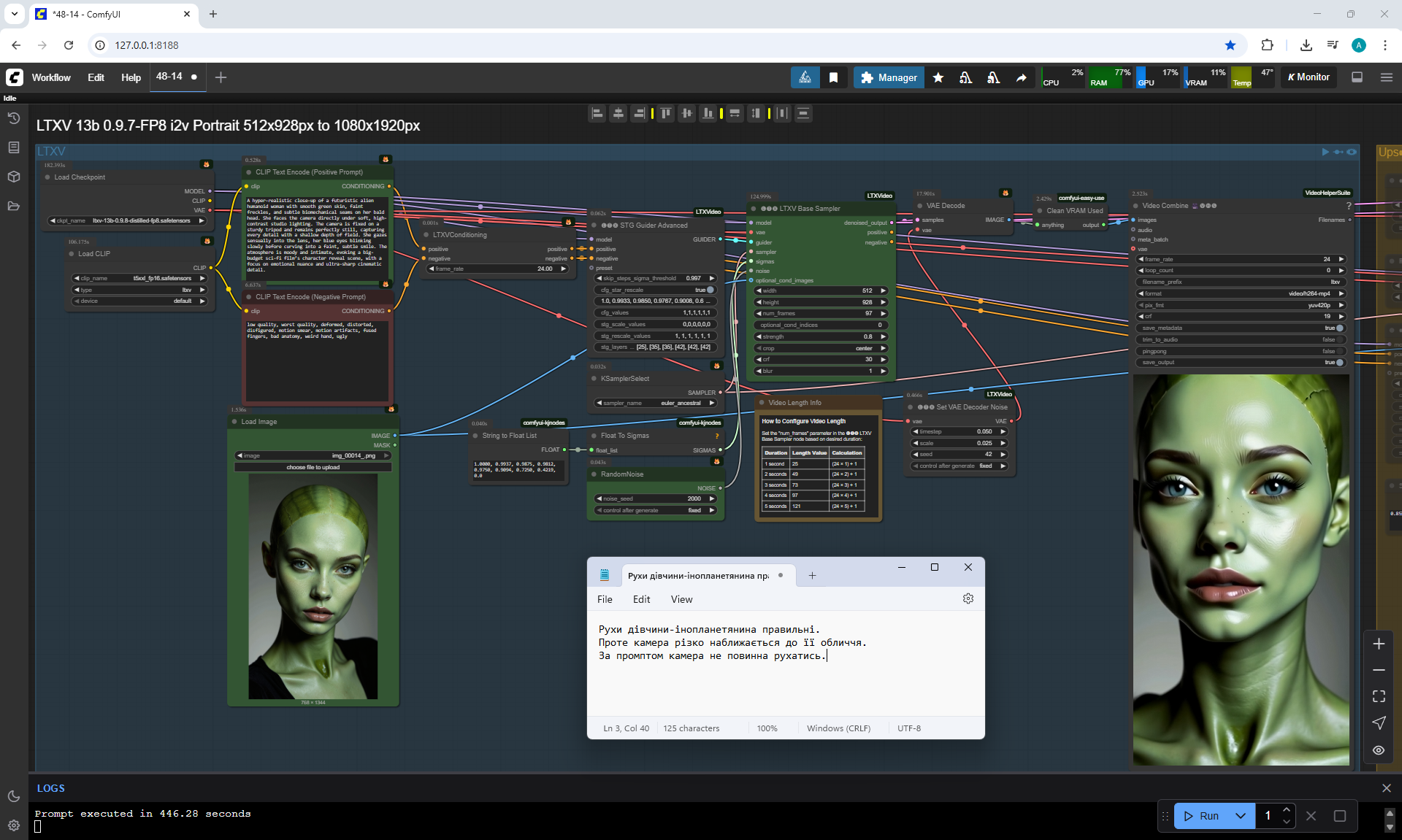Open the sampler_name euler_ancestral selector

tap(656, 403)
